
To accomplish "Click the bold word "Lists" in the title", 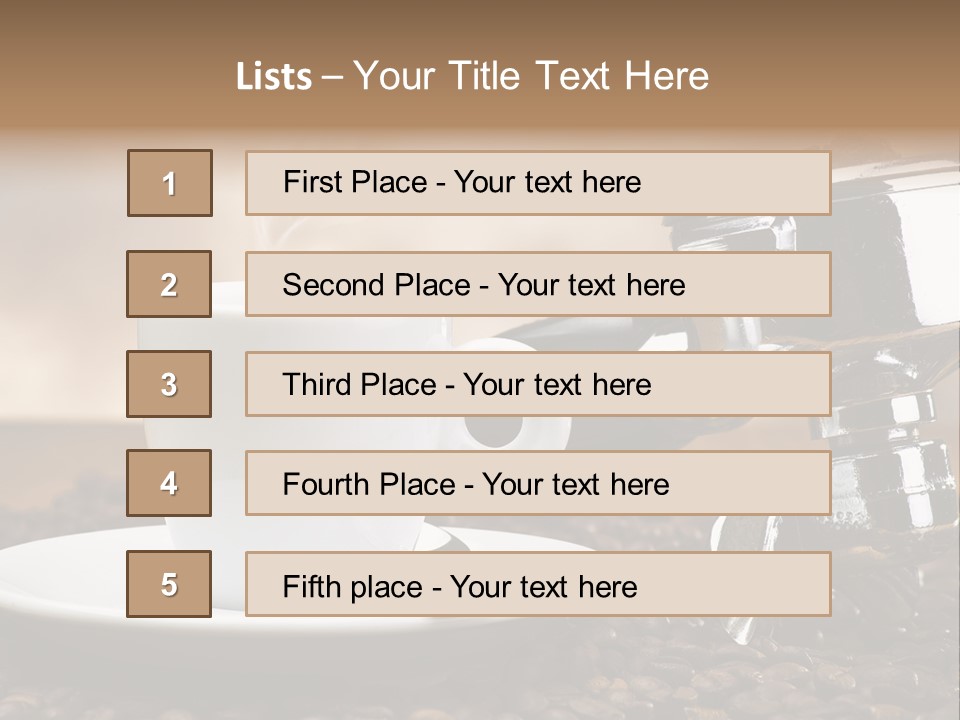I will point(273,77).
